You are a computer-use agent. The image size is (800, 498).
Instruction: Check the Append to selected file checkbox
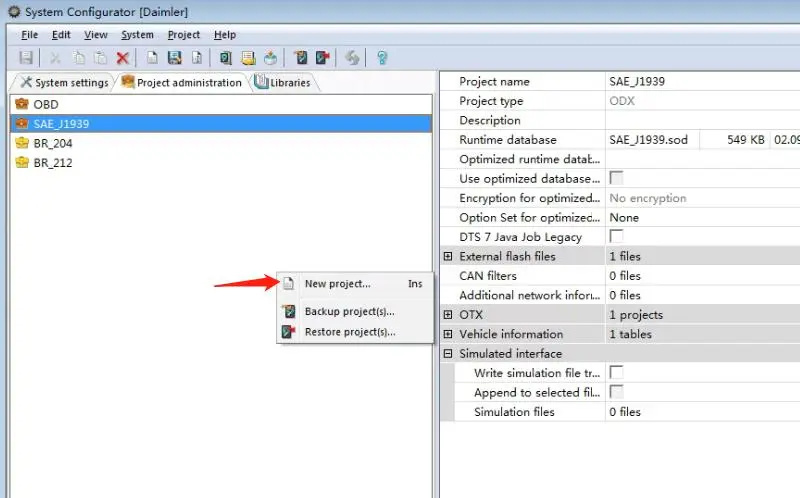coord(617,392)
